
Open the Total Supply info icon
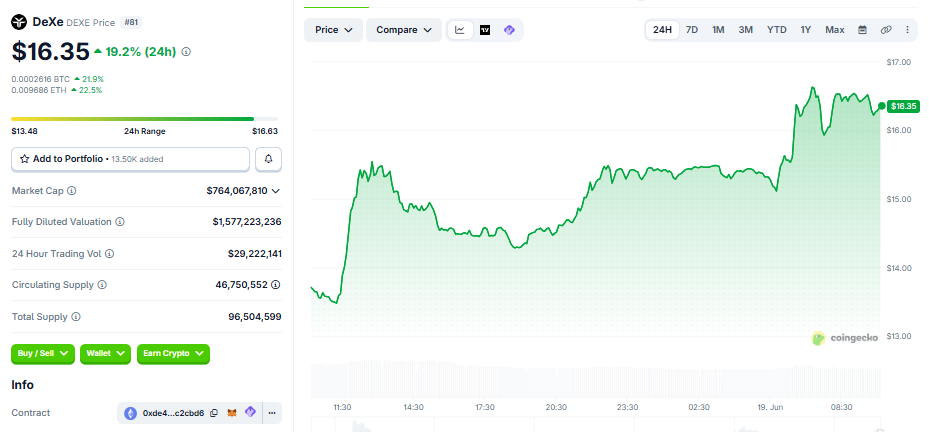point(76,317)
